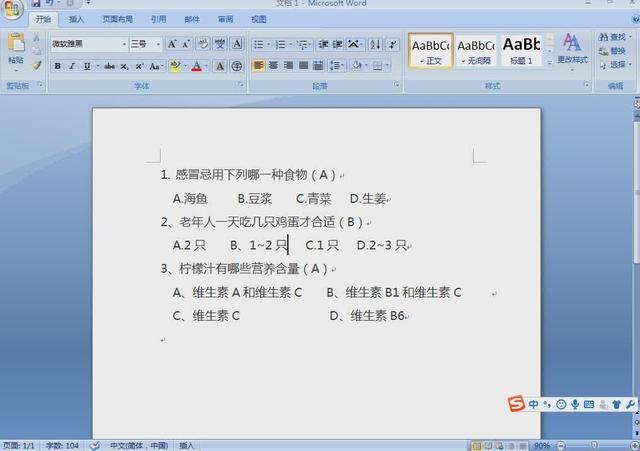Viewport: 640px width, 451px height.
Task: Click the Office button logo
Action: coord(12,9)
